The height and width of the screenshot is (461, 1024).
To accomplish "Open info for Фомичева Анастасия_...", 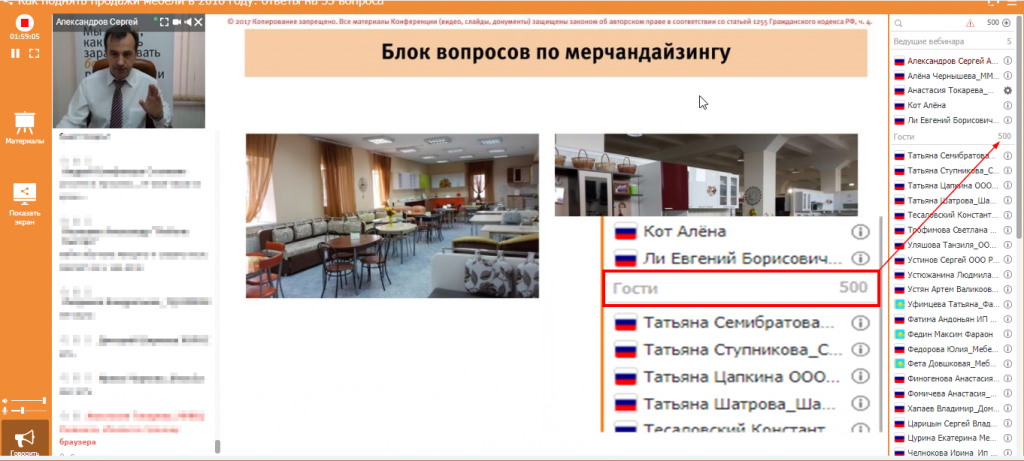I will 1007,393.
